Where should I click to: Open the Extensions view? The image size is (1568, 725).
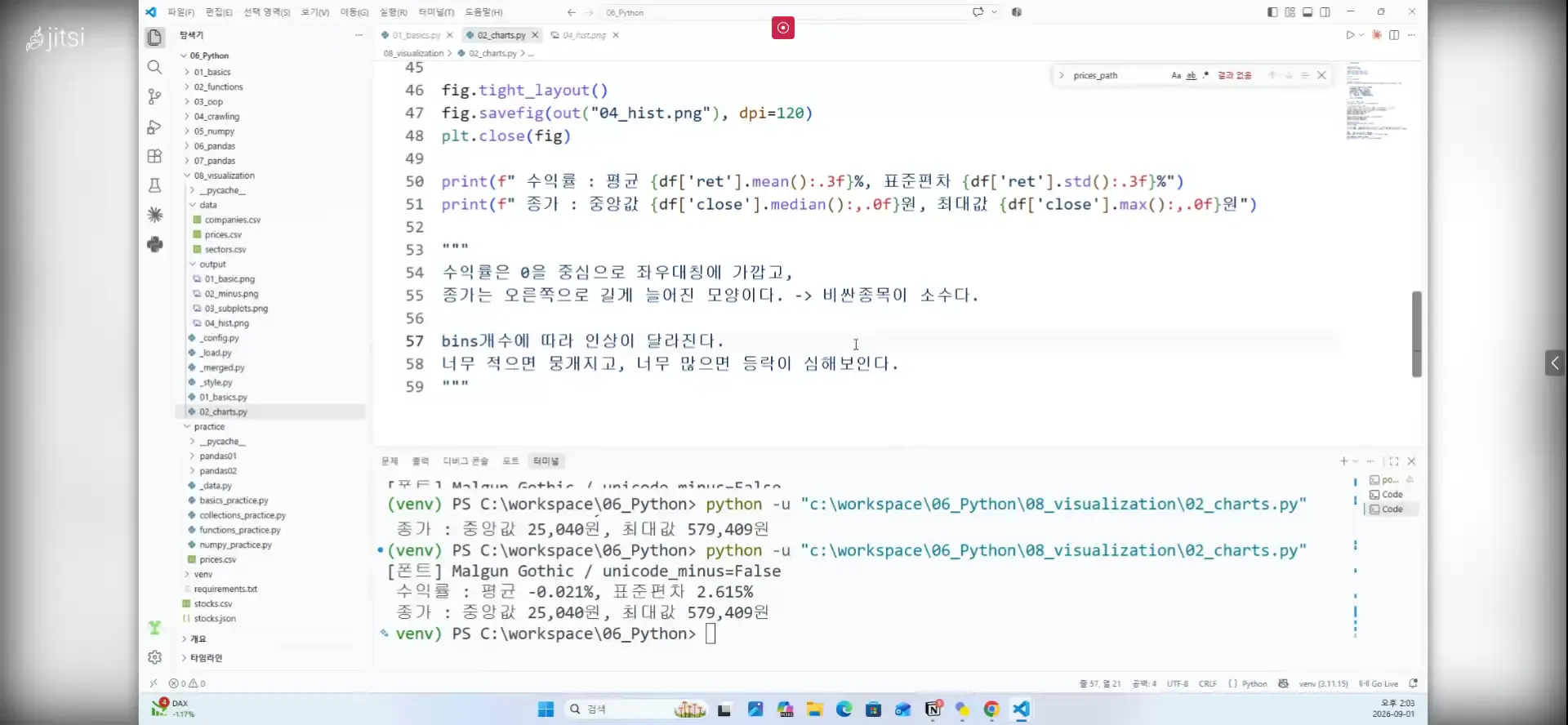(154, 156)
